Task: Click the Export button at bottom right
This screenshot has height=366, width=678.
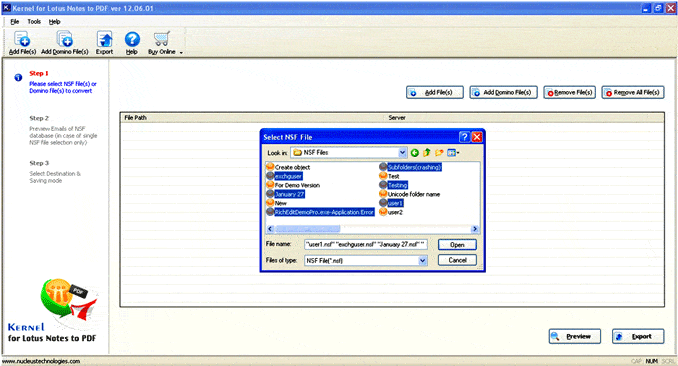Action: [638, 336]
